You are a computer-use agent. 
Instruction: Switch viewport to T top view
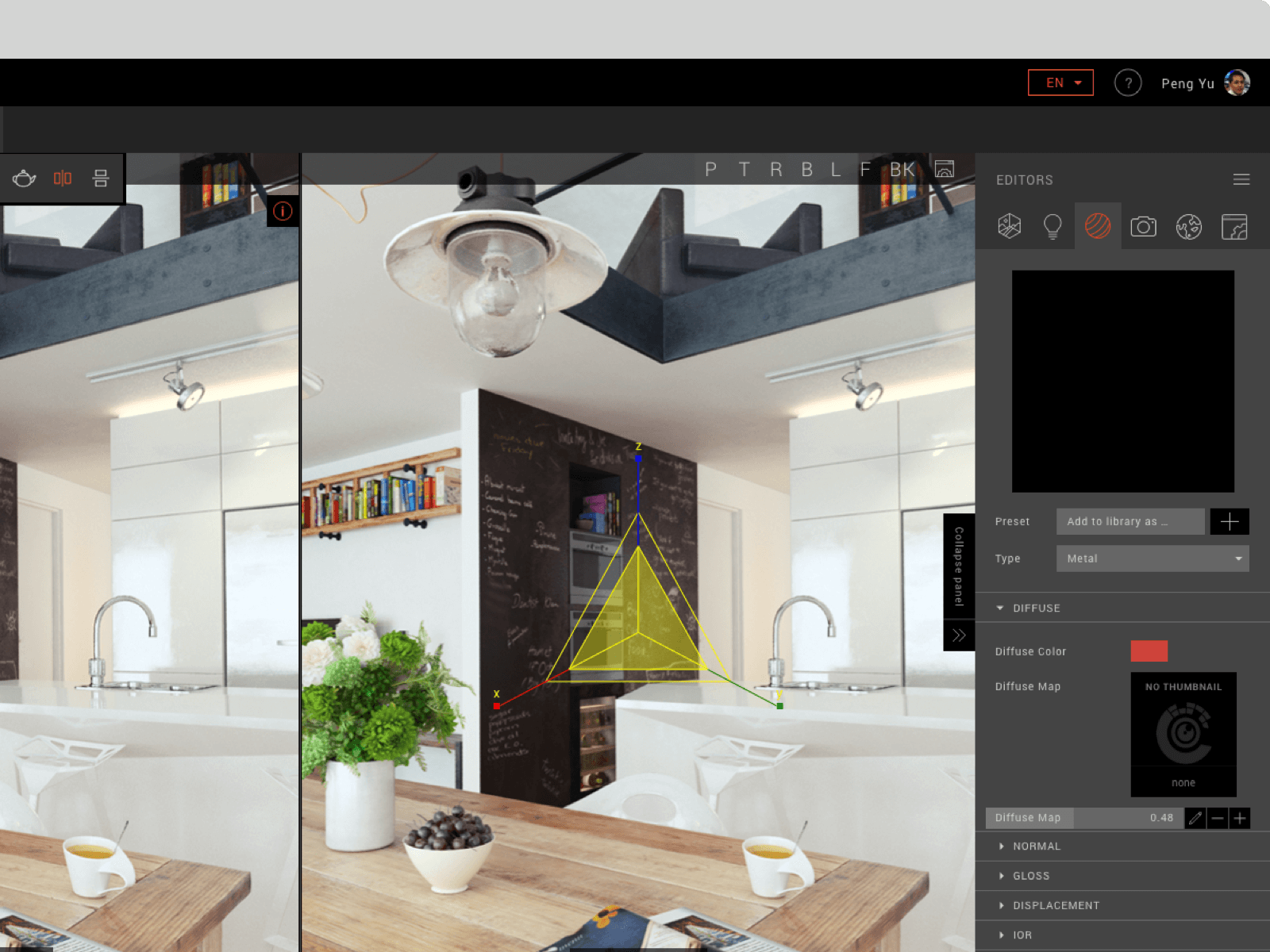tap(744, 170)
